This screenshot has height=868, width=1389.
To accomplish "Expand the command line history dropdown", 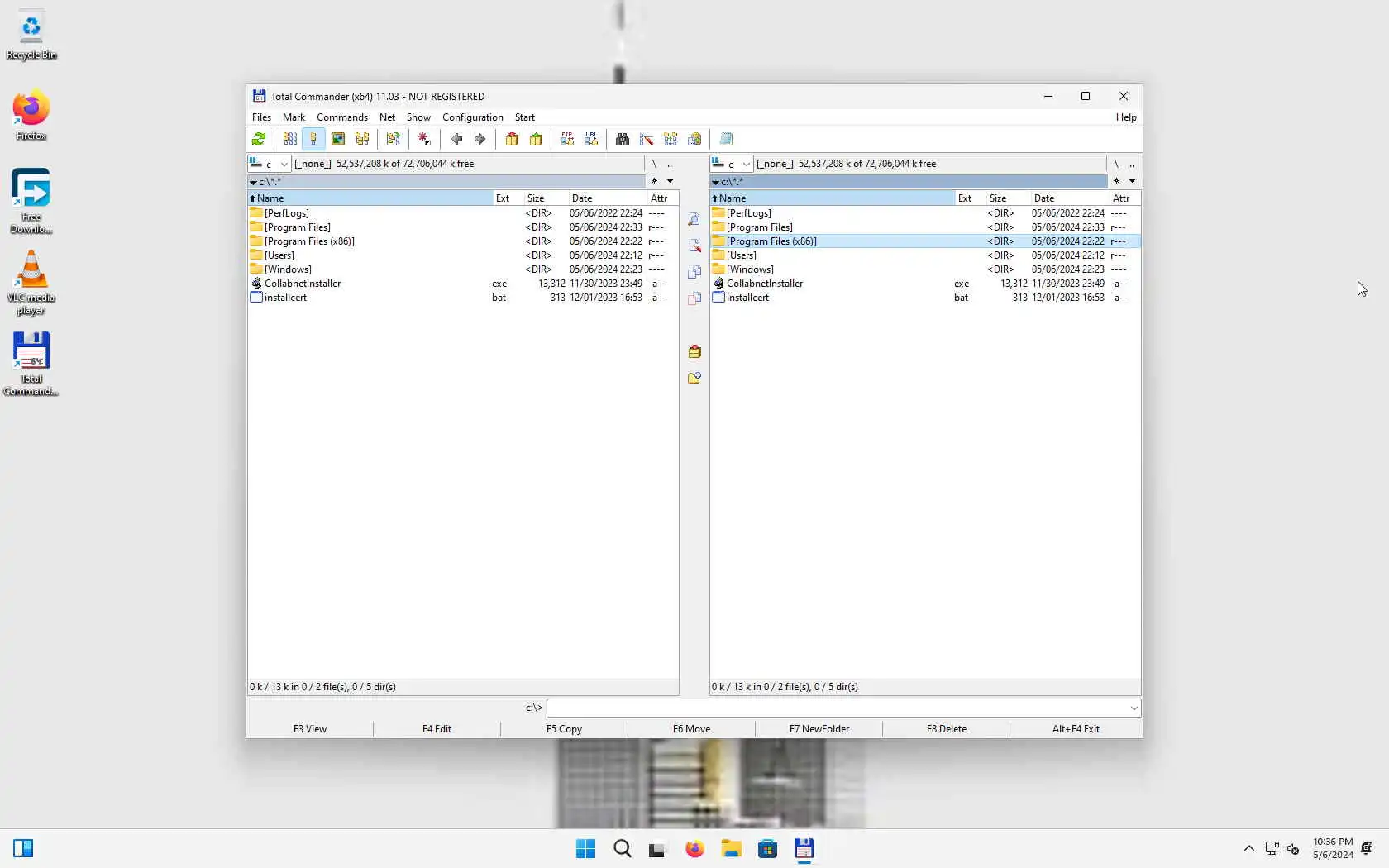I will pyautogui.click(x=1134, y=708).
